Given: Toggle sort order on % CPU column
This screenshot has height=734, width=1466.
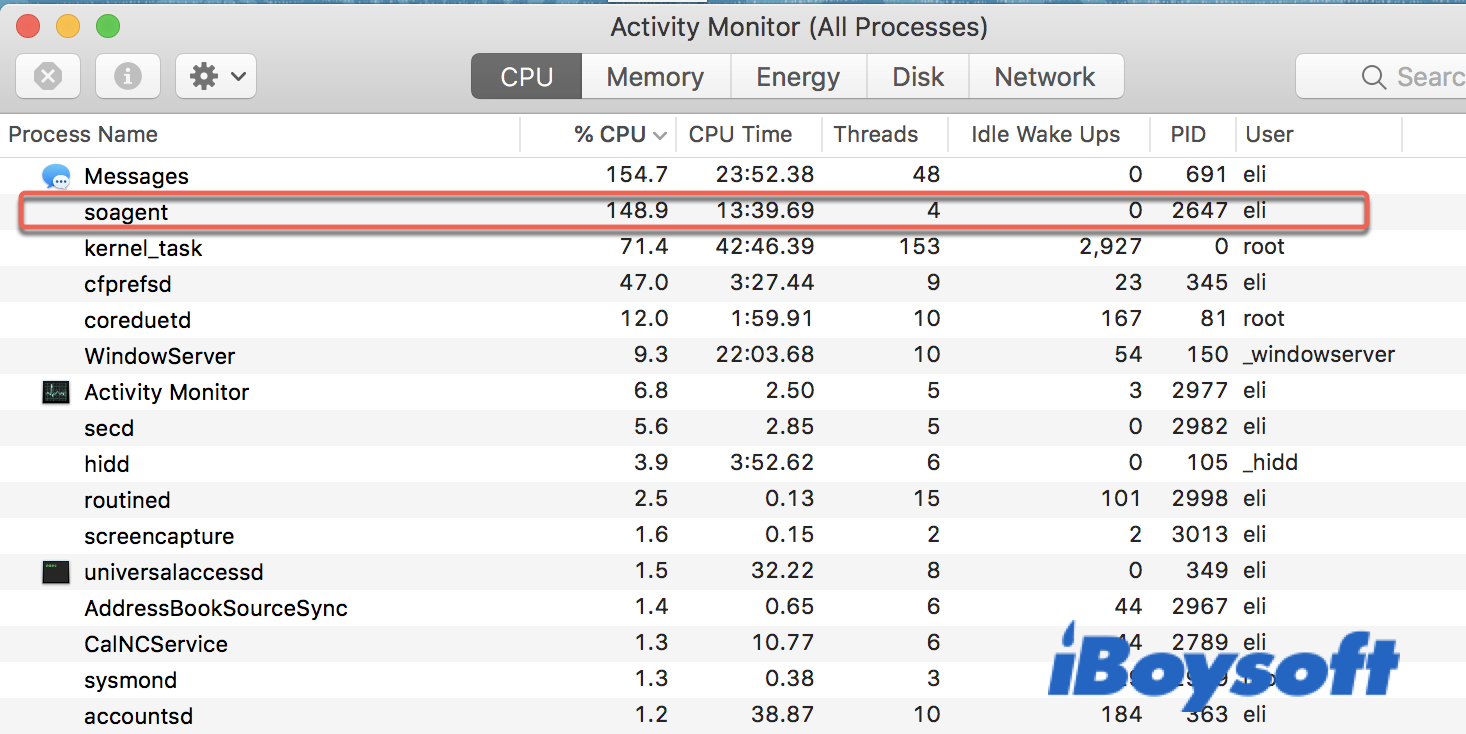Looking at the screenshot, I should pos(610,135).
